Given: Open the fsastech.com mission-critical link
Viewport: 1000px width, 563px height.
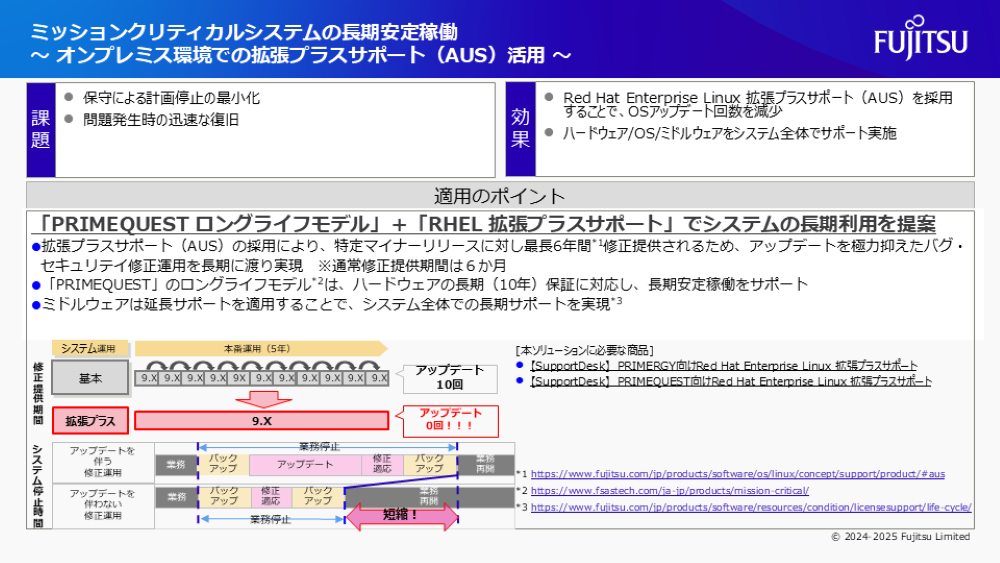Looking at the screenshot, I should (670, 490).
